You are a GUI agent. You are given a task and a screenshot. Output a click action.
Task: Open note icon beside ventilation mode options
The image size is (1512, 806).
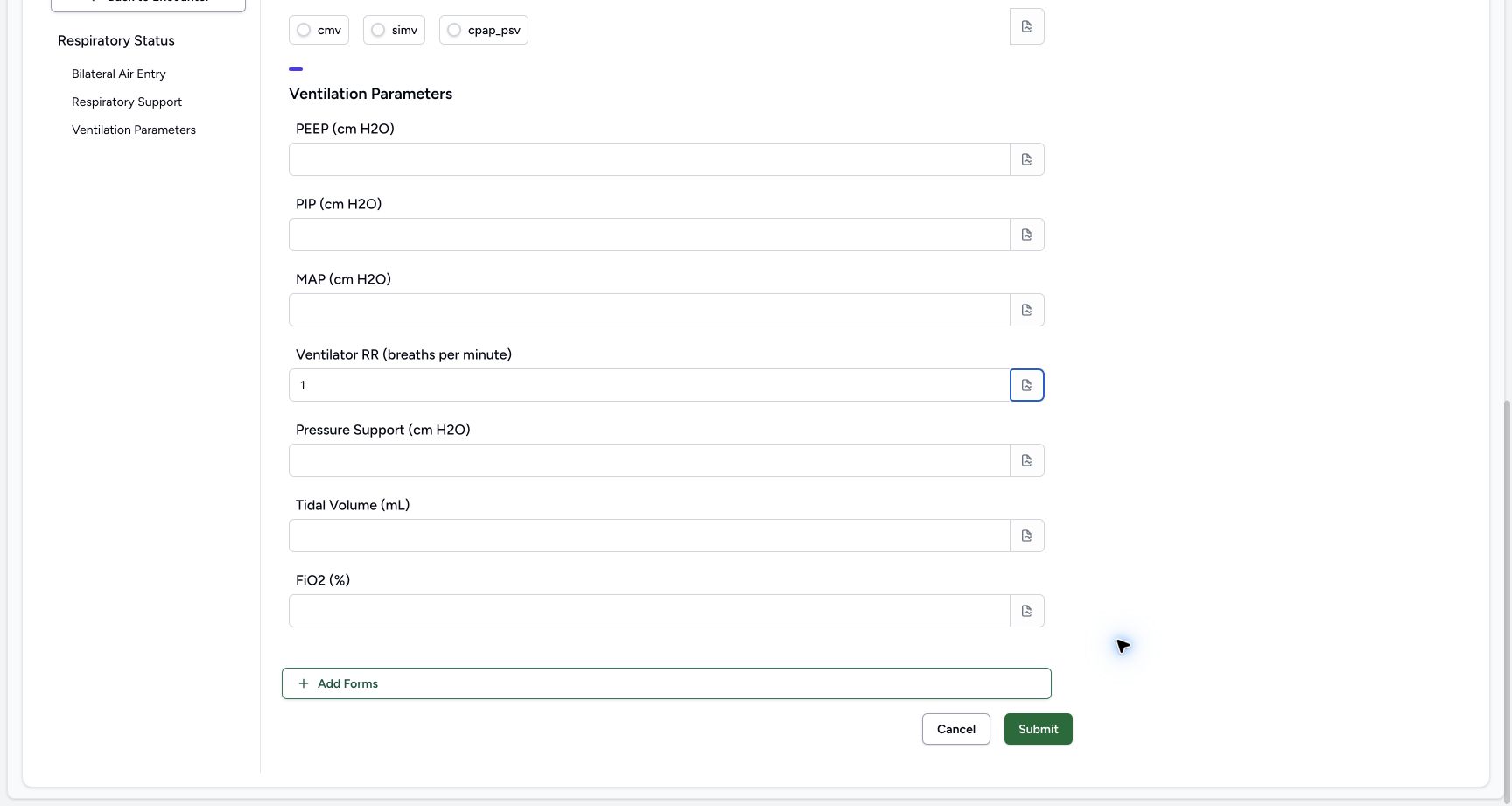coord(1027,26)
